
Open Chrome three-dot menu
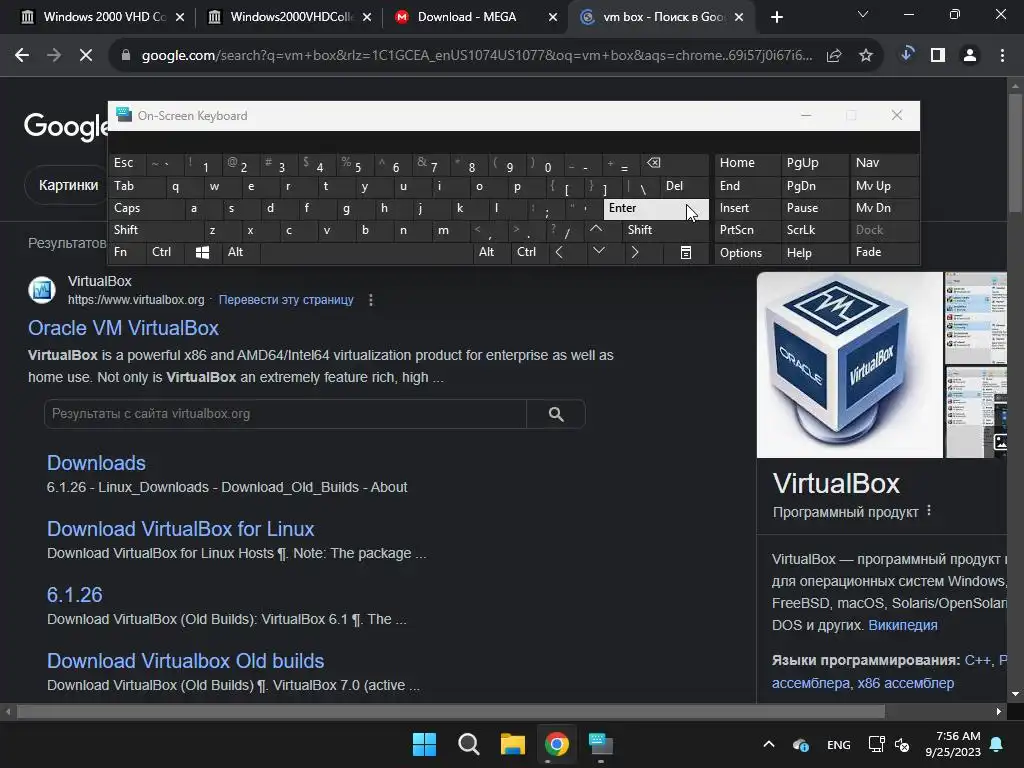coord(1002,56)
